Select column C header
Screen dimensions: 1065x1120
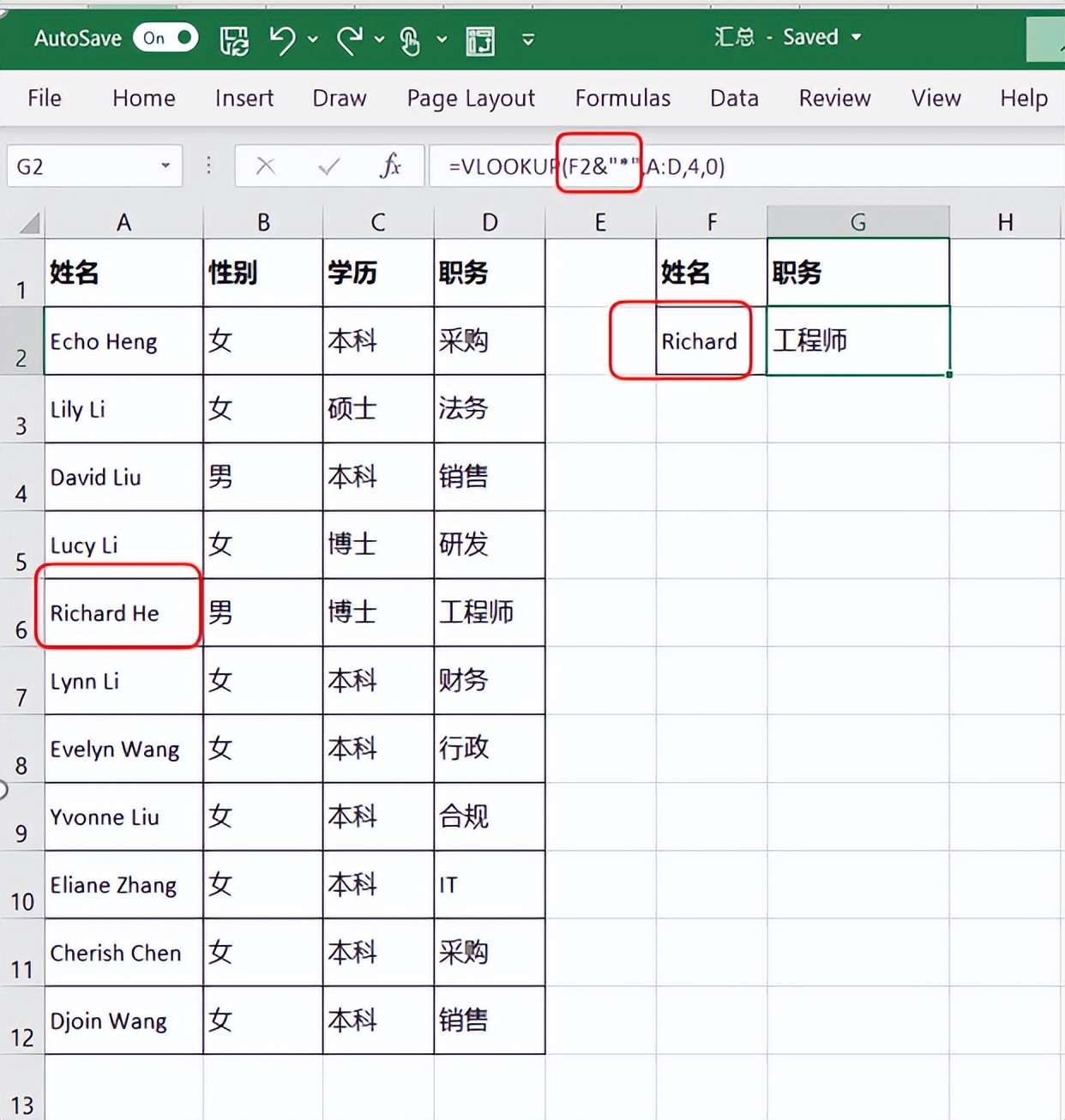coord(378,223)
